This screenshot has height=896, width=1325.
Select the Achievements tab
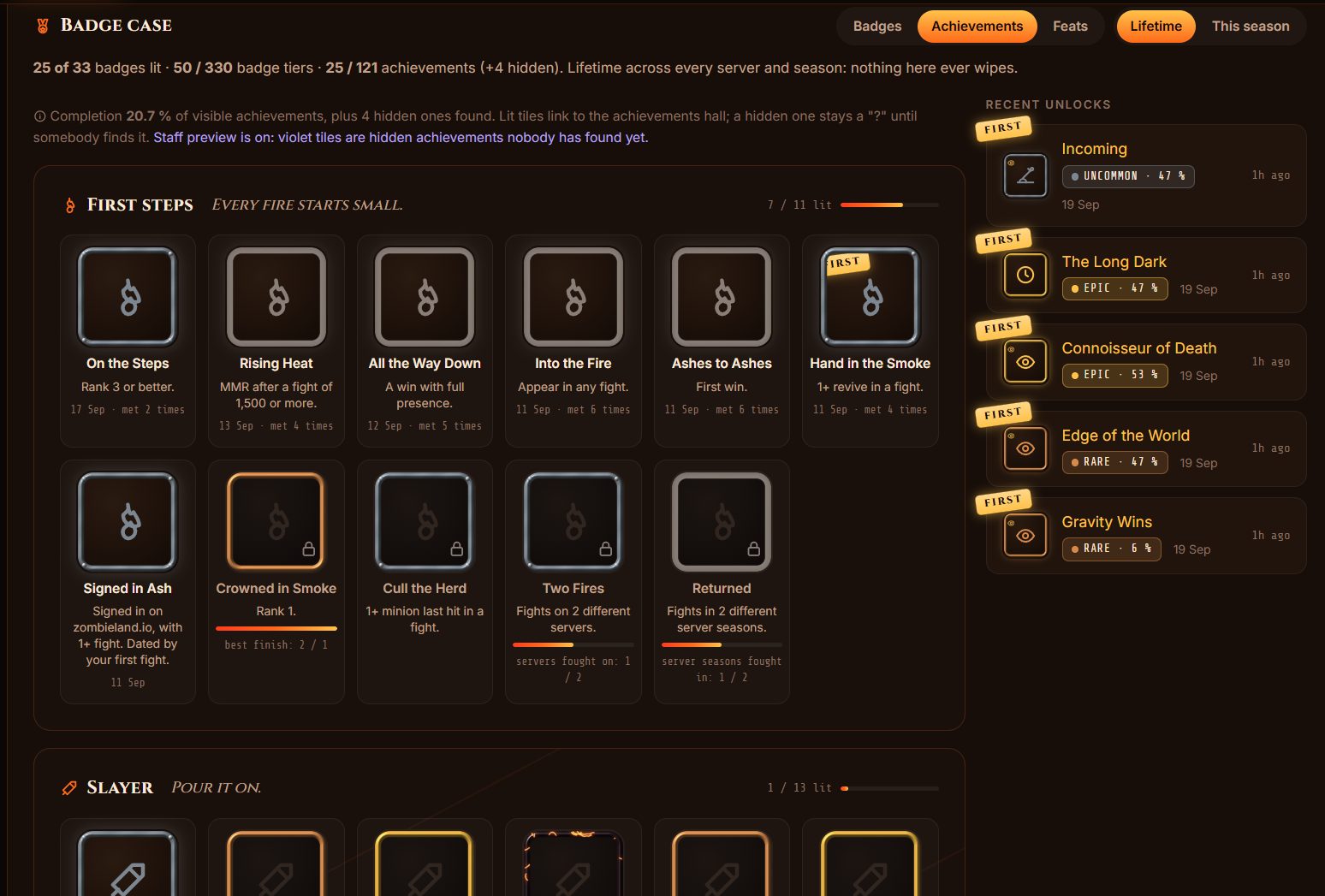click(x=977, y=27)
